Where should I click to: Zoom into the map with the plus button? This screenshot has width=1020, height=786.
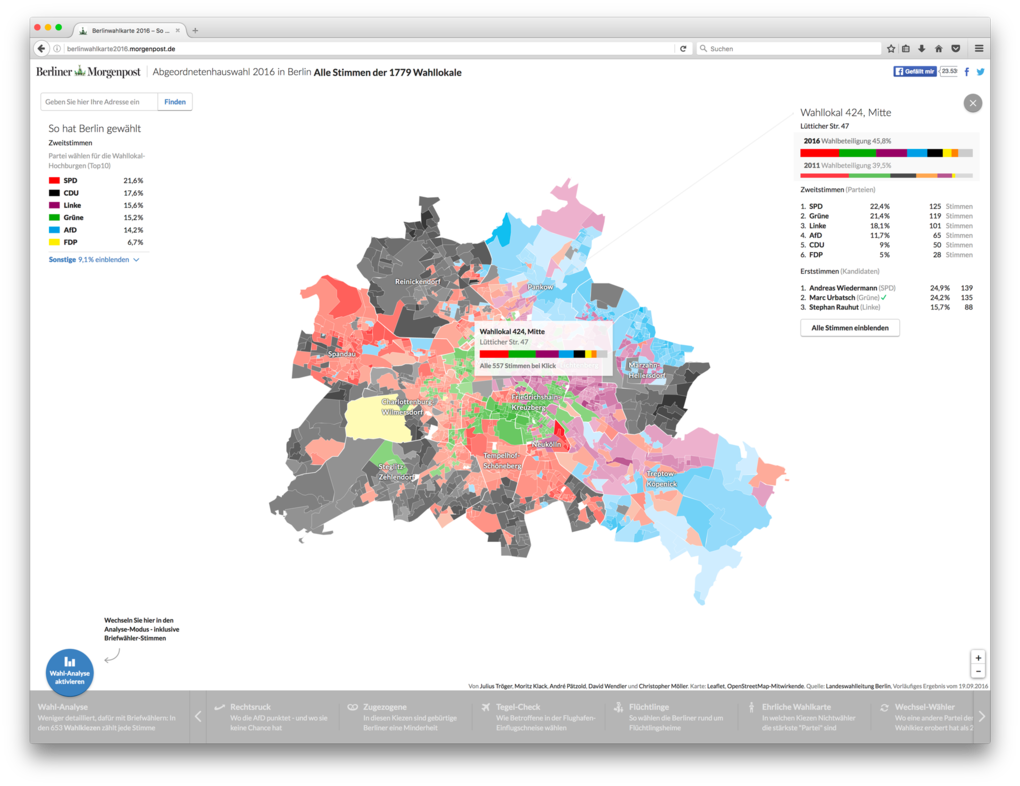click(x=977, y=657)
